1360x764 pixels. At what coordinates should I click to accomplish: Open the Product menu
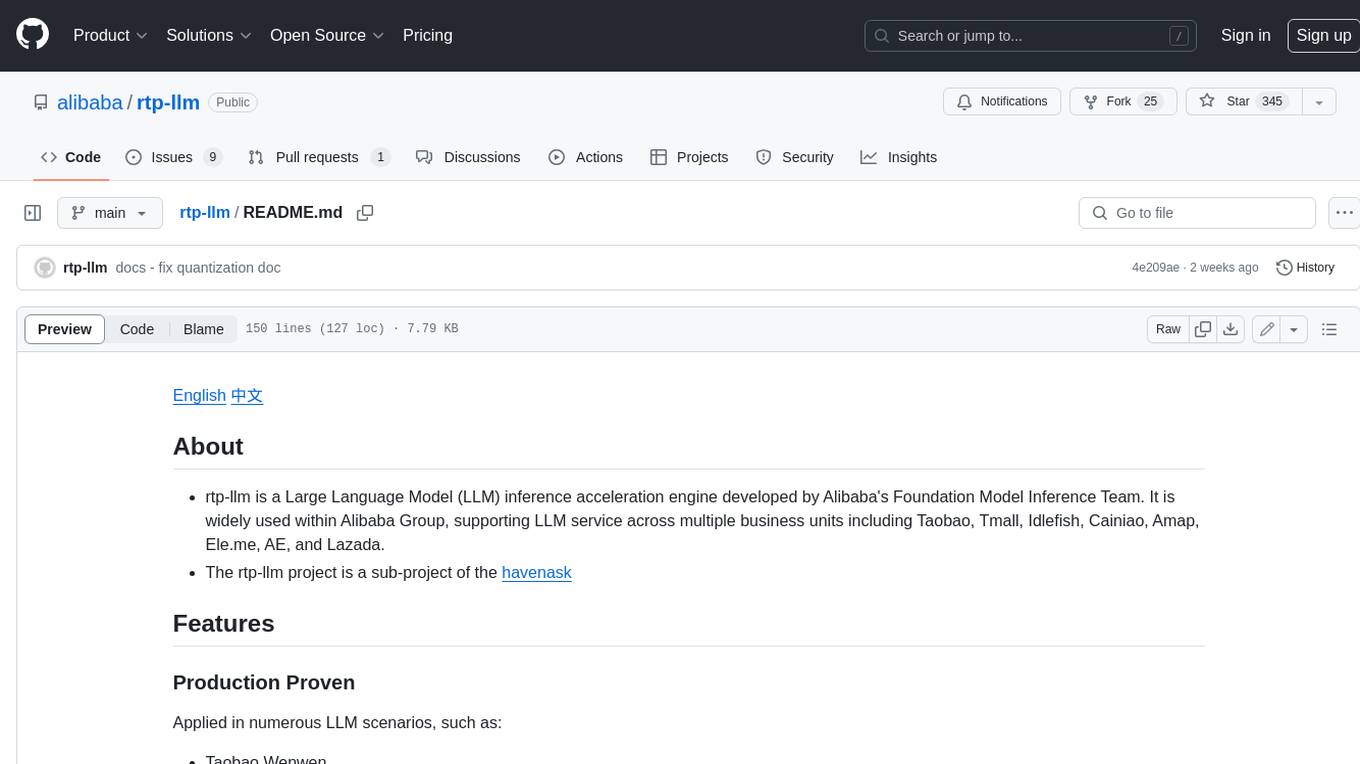(110, 35)
